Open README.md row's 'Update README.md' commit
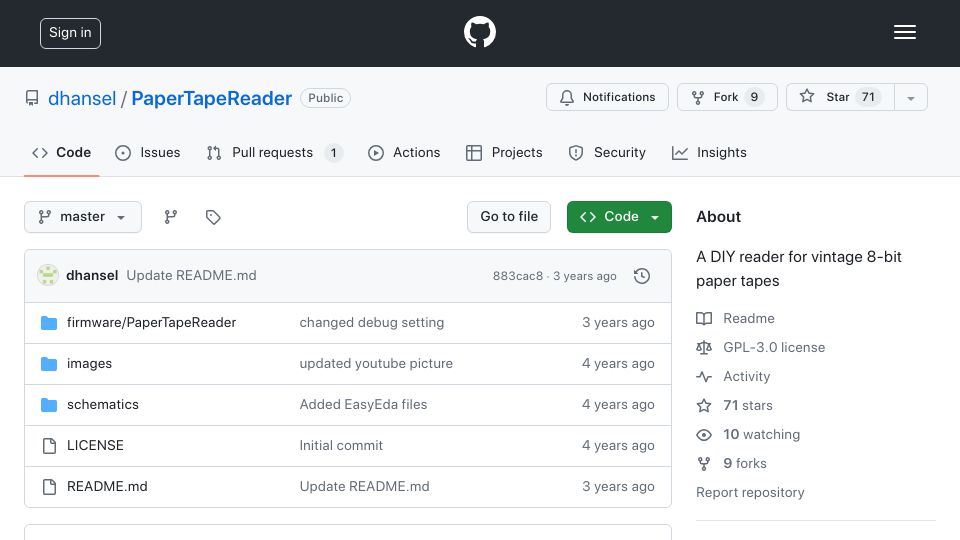 coord(364,487)
